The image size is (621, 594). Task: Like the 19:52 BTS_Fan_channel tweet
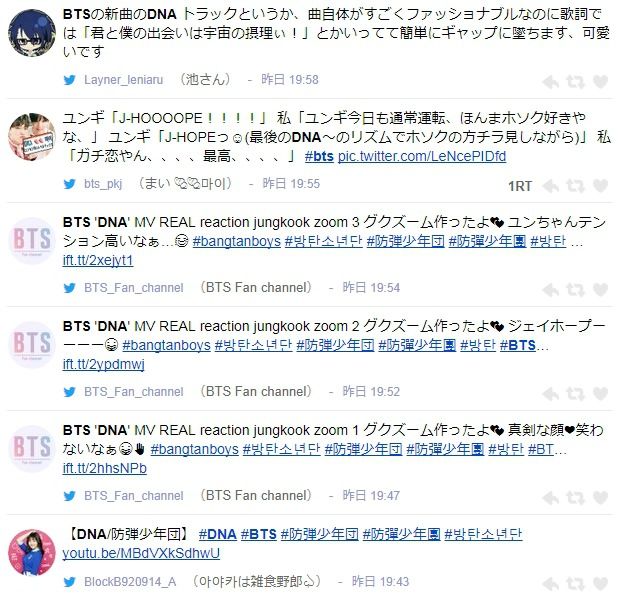600,393
